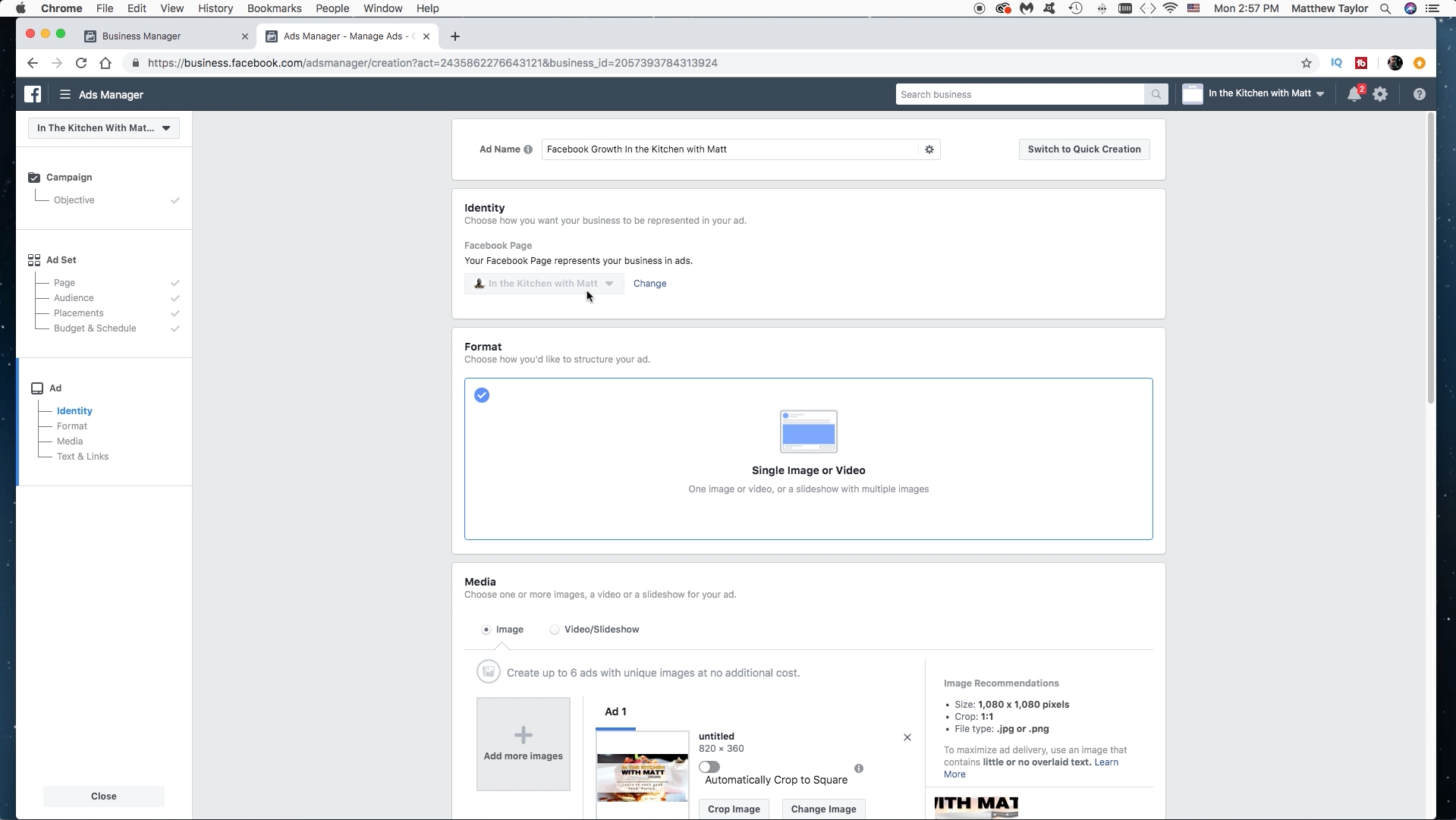
Task: Open the notifications bell
Action: (1354, 94)
